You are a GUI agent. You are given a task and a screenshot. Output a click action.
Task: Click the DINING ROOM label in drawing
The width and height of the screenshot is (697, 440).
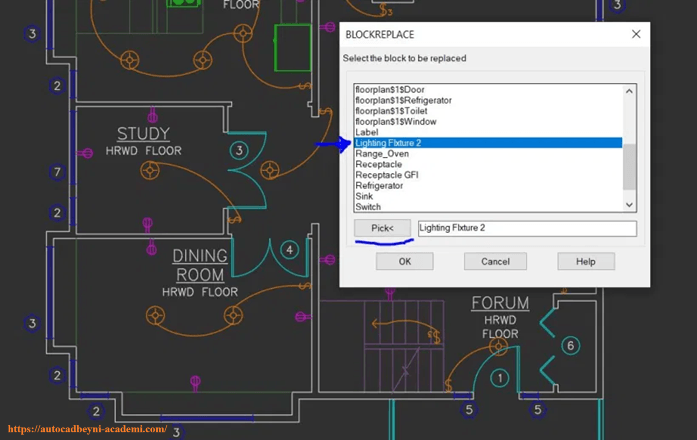point(200,265)
